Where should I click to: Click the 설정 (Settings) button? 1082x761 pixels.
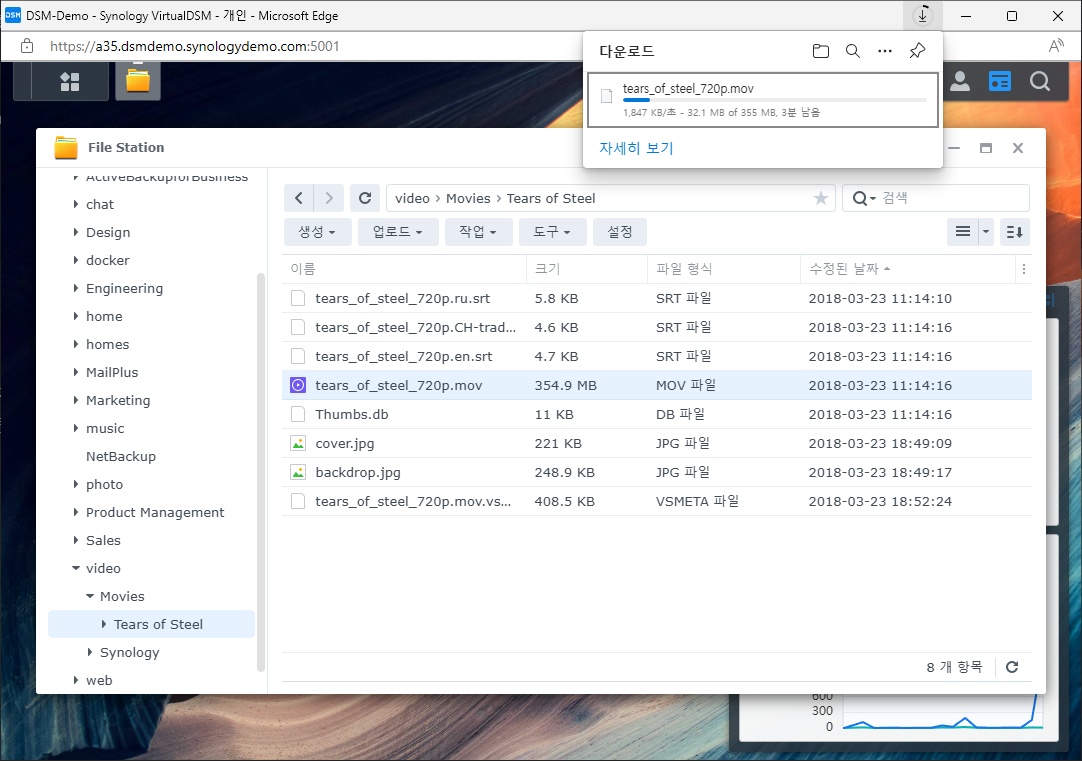point(620,232)
